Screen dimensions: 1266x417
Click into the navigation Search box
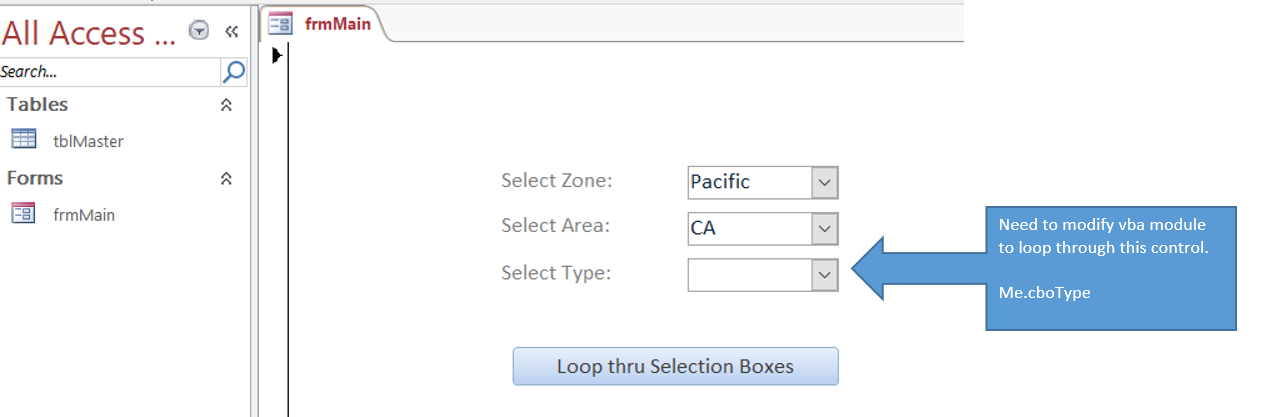[110, 72]
